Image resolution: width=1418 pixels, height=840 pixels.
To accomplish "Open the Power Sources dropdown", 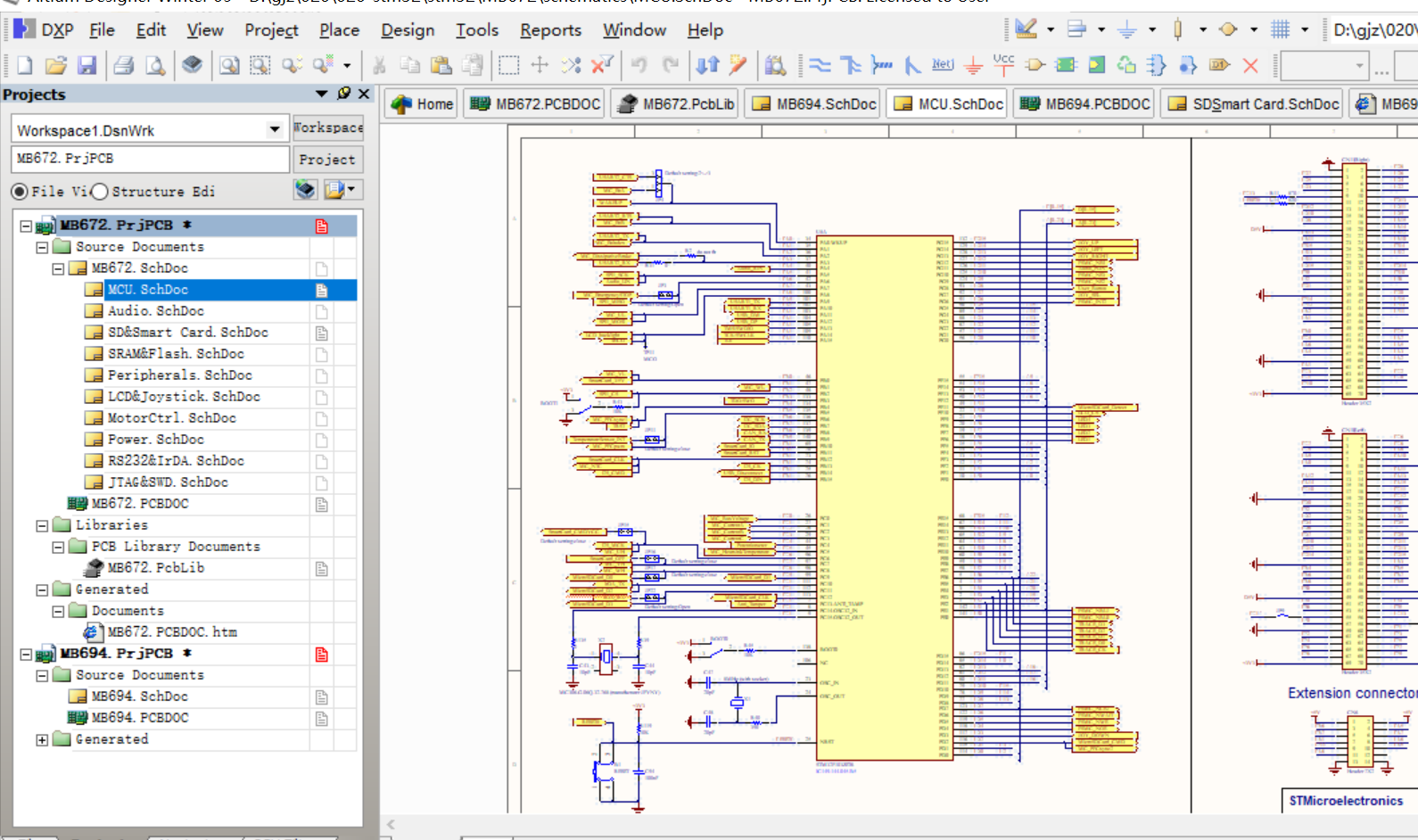I will tap(1152, 29).
